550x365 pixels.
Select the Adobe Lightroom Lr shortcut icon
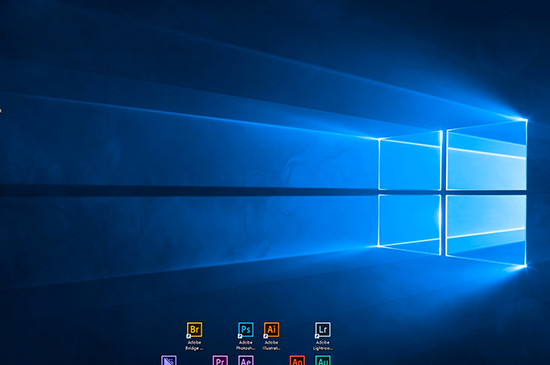pos(323,330)
